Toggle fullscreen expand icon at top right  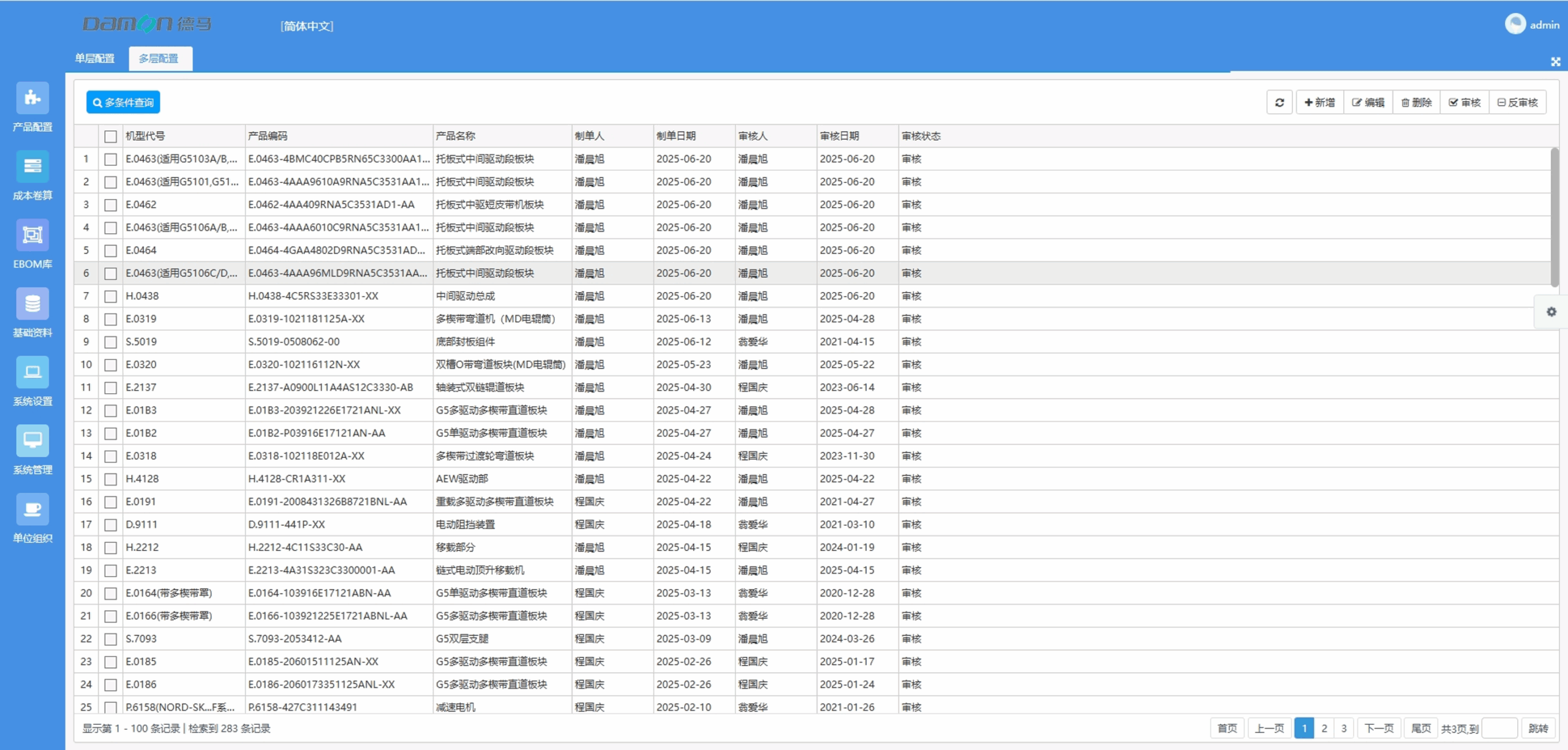tap(1555, 62)
